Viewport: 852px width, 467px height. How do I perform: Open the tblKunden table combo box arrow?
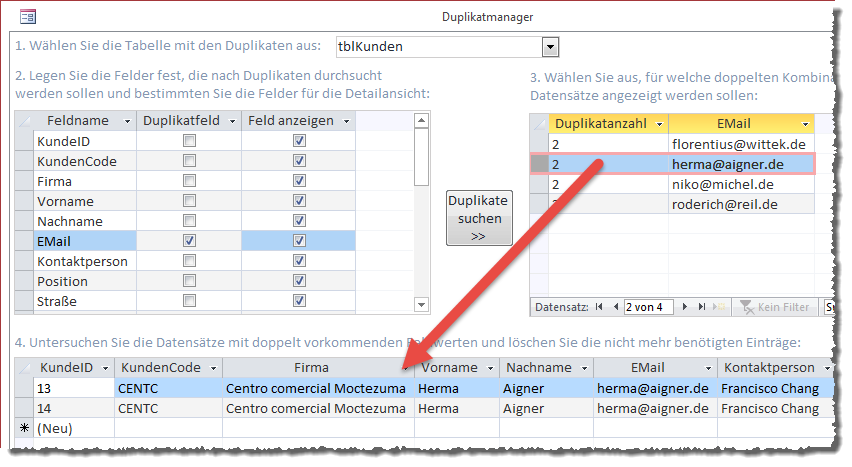click(550, 47)
